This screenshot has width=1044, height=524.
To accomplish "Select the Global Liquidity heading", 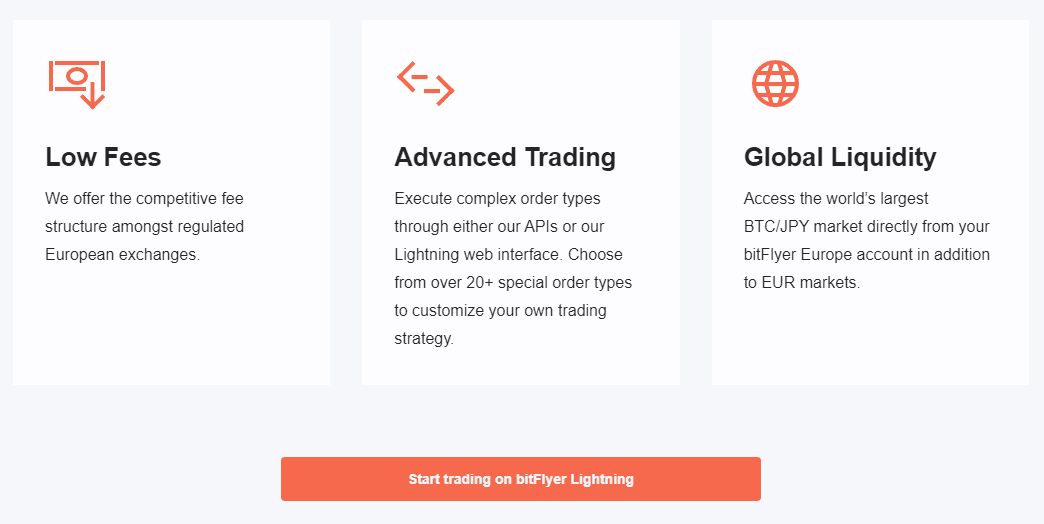I will [x=840, y=157].
